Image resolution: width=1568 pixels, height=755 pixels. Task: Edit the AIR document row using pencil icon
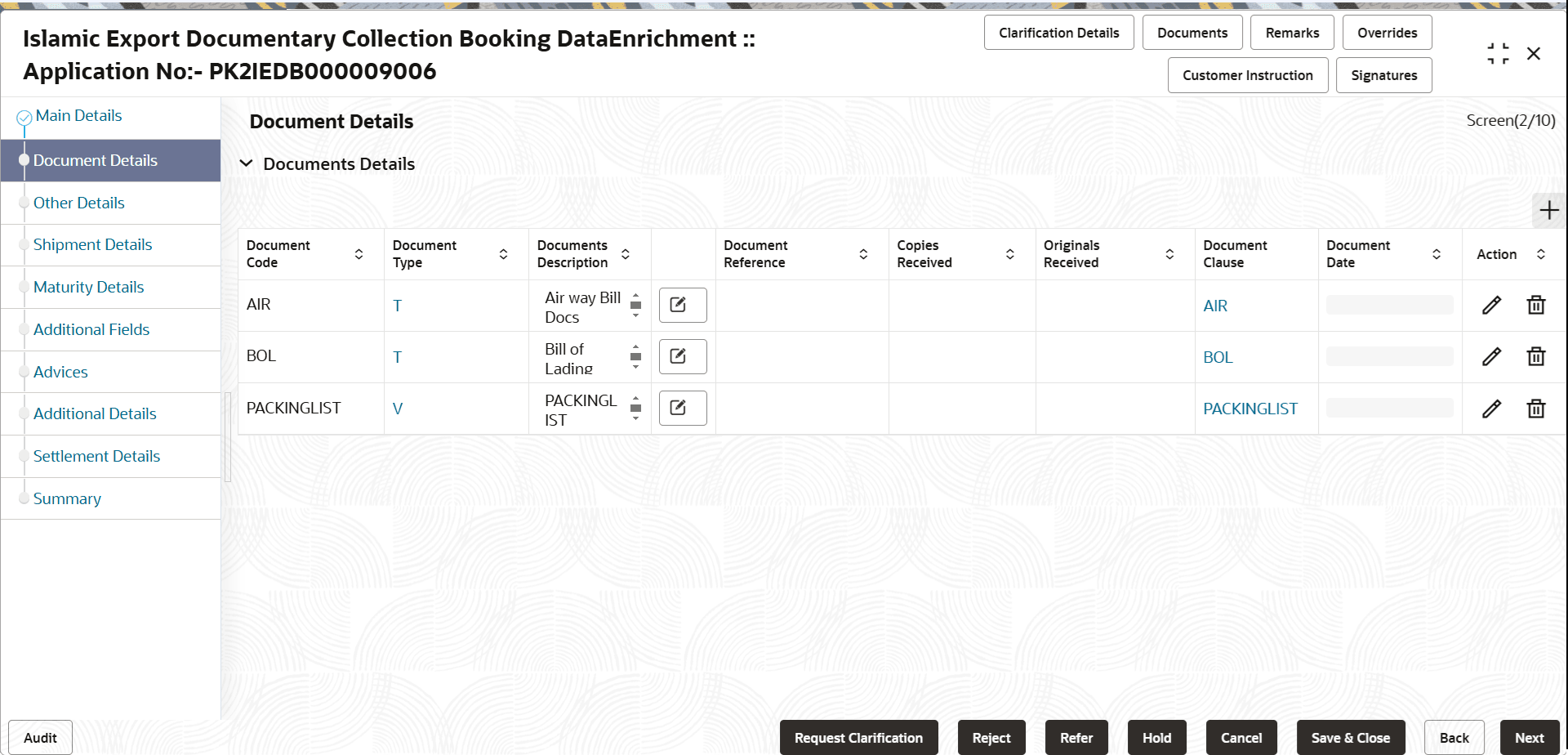[1492, 305]
